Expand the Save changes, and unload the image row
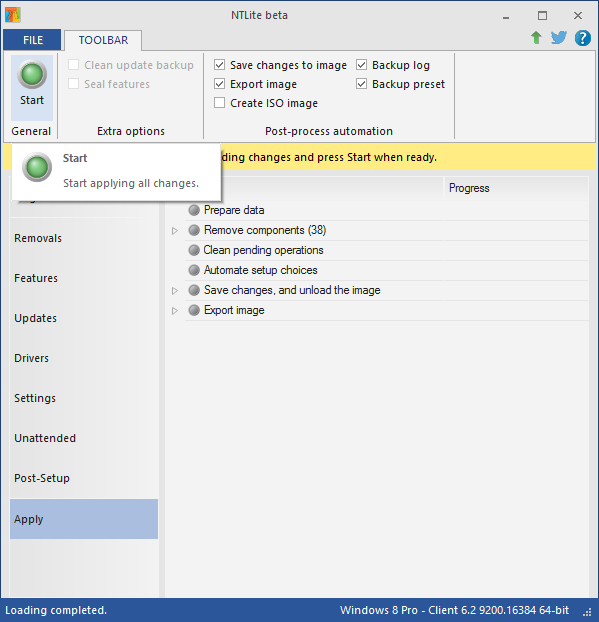 (x=175, y=291)
